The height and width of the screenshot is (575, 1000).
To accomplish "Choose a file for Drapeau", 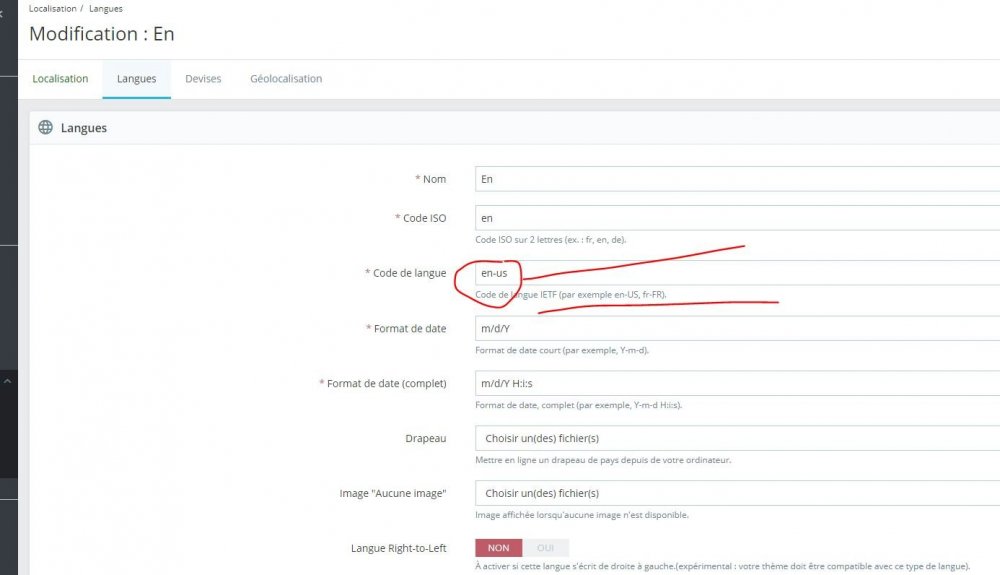I will click(x=737, y=439).
